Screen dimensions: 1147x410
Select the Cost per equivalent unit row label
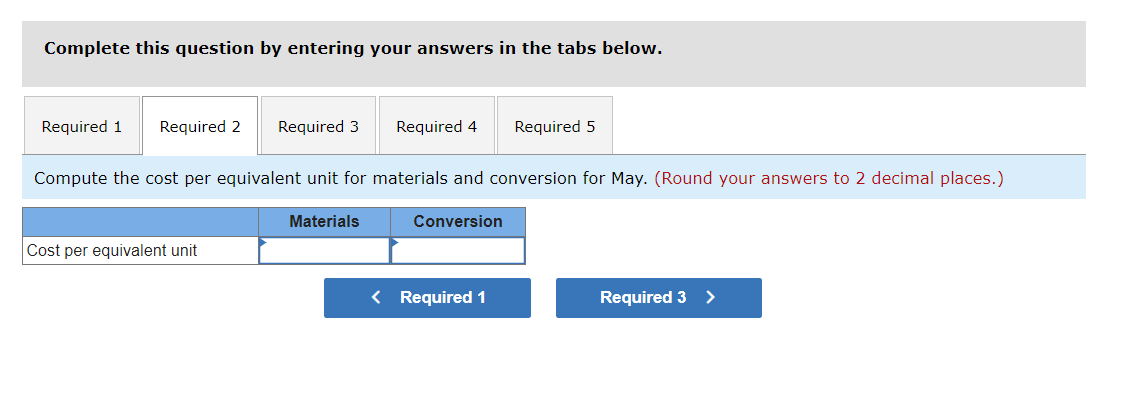coord(112,251)
